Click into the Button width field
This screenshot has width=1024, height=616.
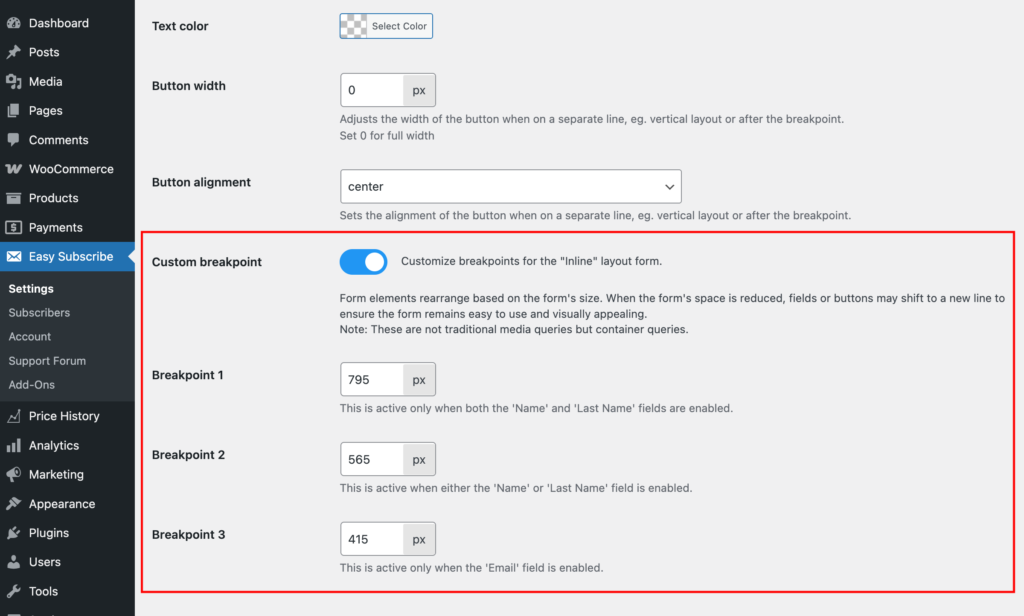[372, 90]
